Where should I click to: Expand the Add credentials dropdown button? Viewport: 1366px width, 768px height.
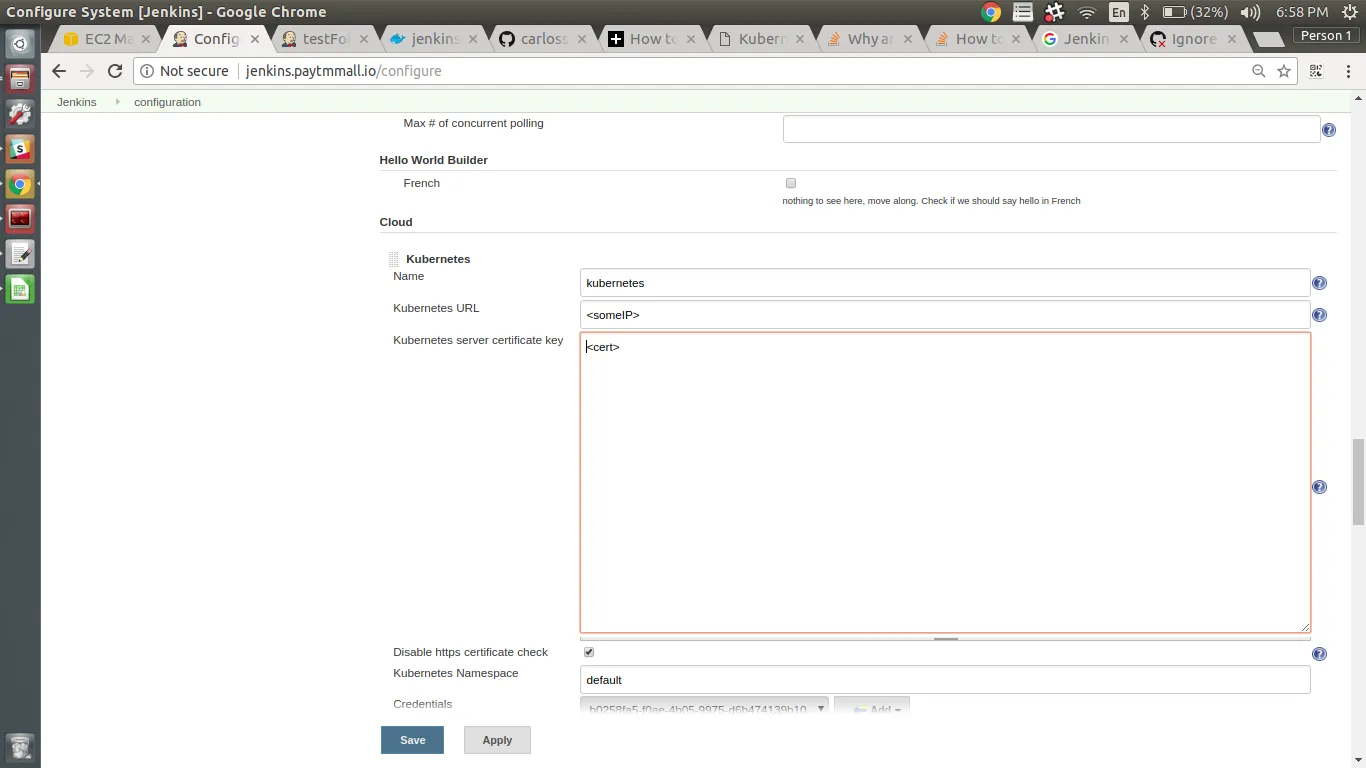[x=872, y=708]
